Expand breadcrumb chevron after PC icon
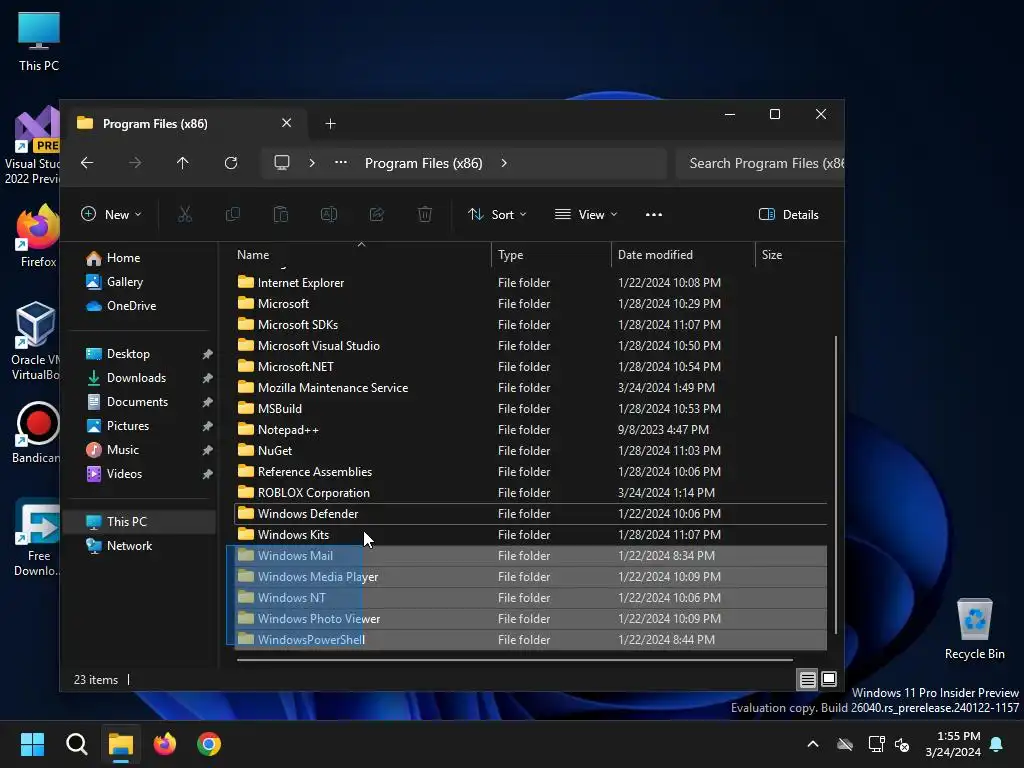The image size is (1024, 768). click(312, 163)
